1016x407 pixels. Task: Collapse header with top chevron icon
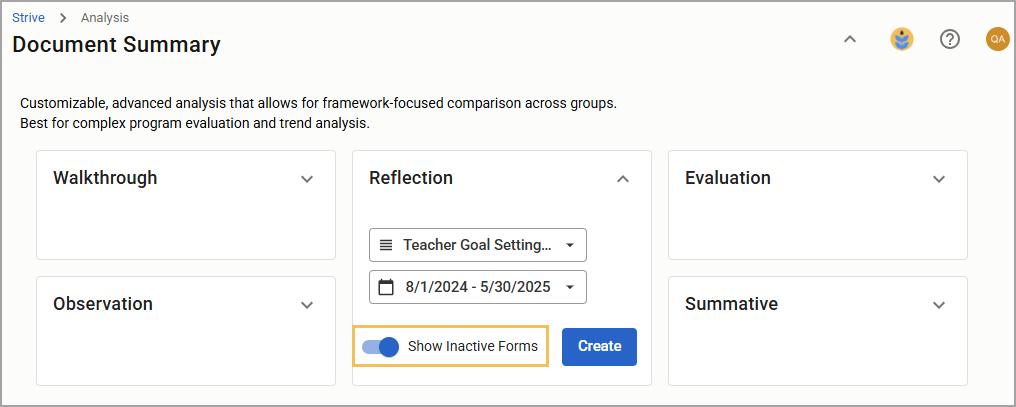point(850,40)
